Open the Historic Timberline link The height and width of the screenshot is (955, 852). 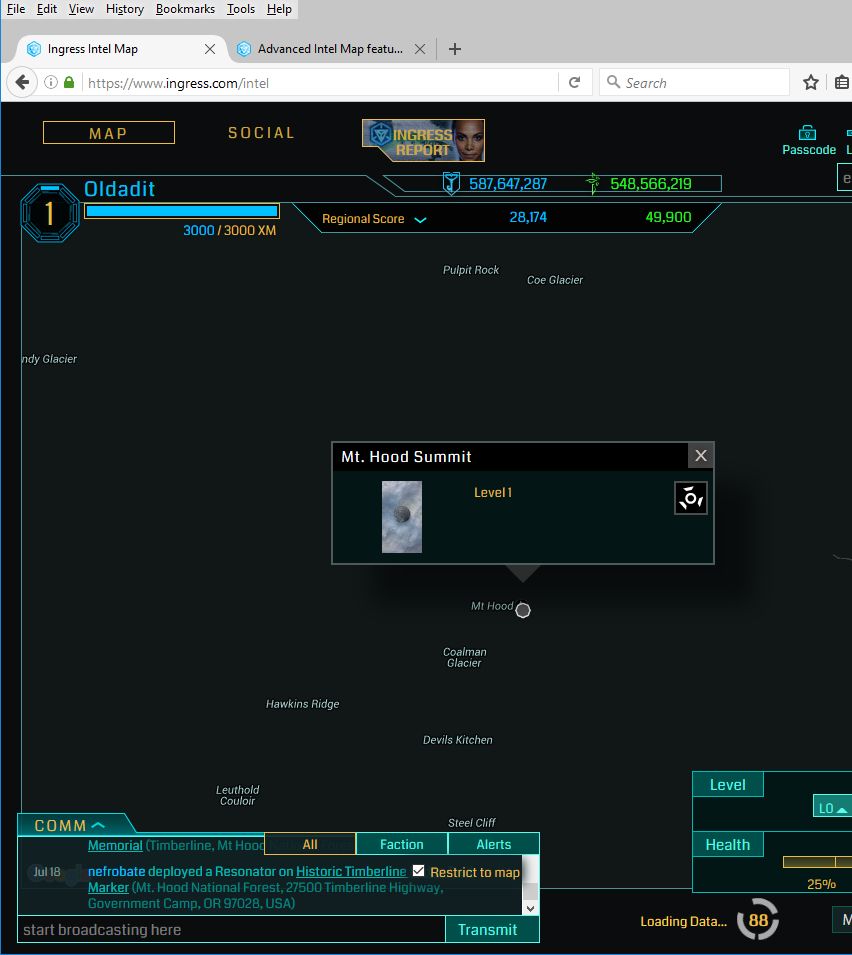point(351,872)
